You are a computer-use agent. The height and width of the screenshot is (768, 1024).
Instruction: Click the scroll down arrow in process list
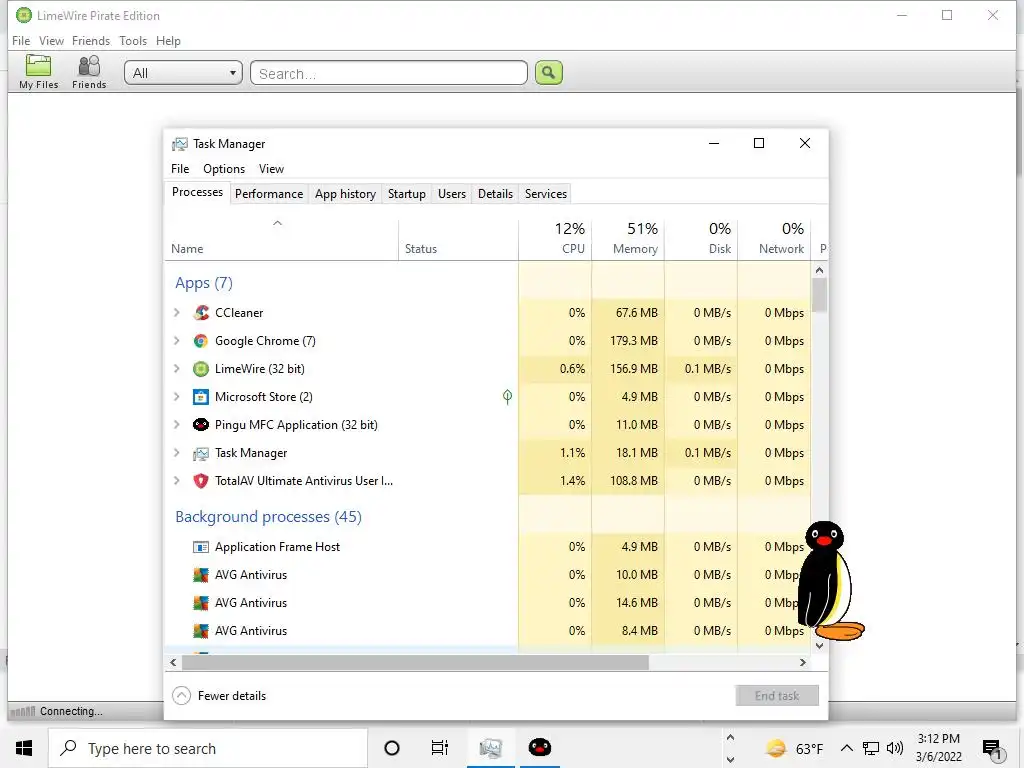pos(820,645)
